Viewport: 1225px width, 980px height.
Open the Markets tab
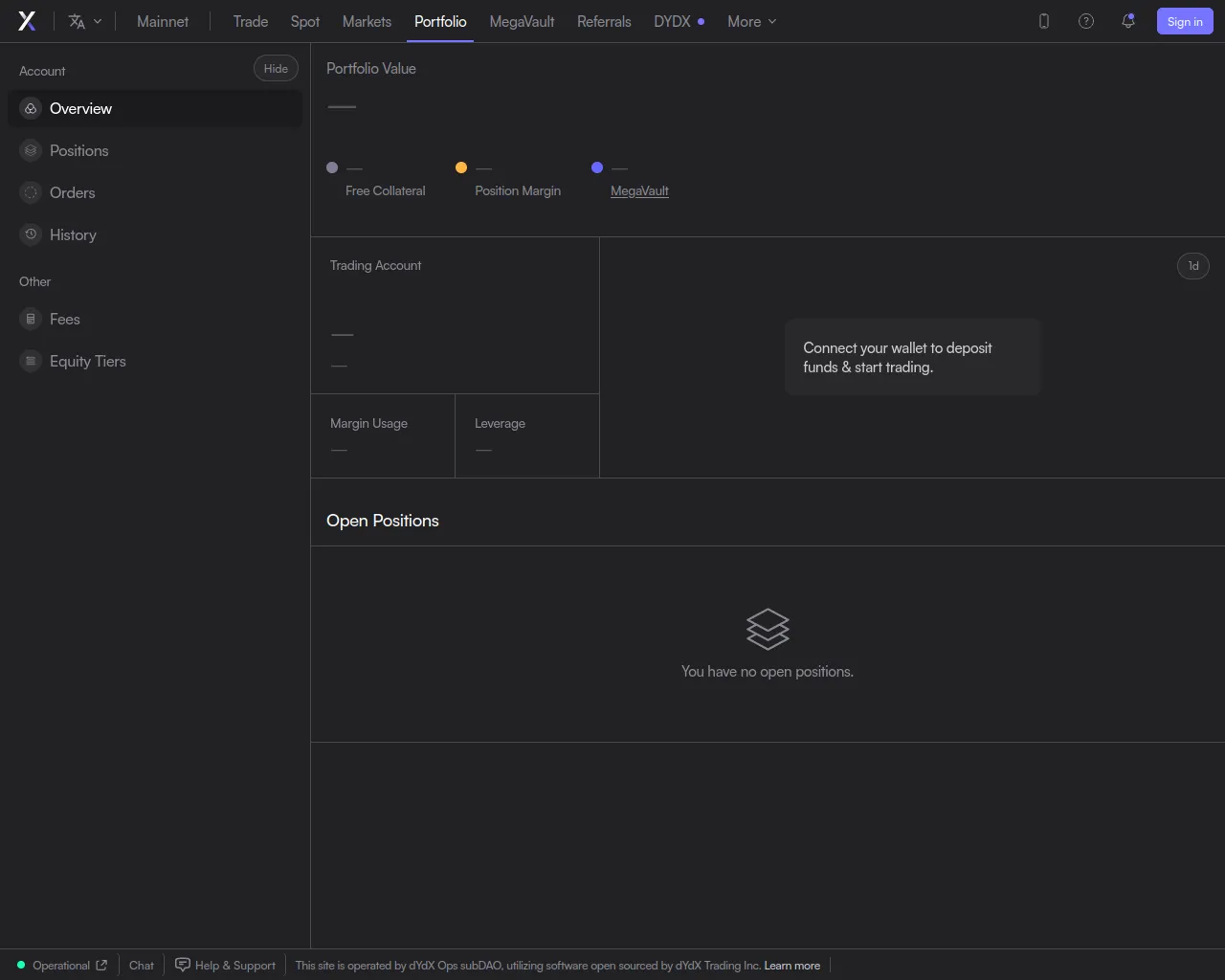(367, 21)
